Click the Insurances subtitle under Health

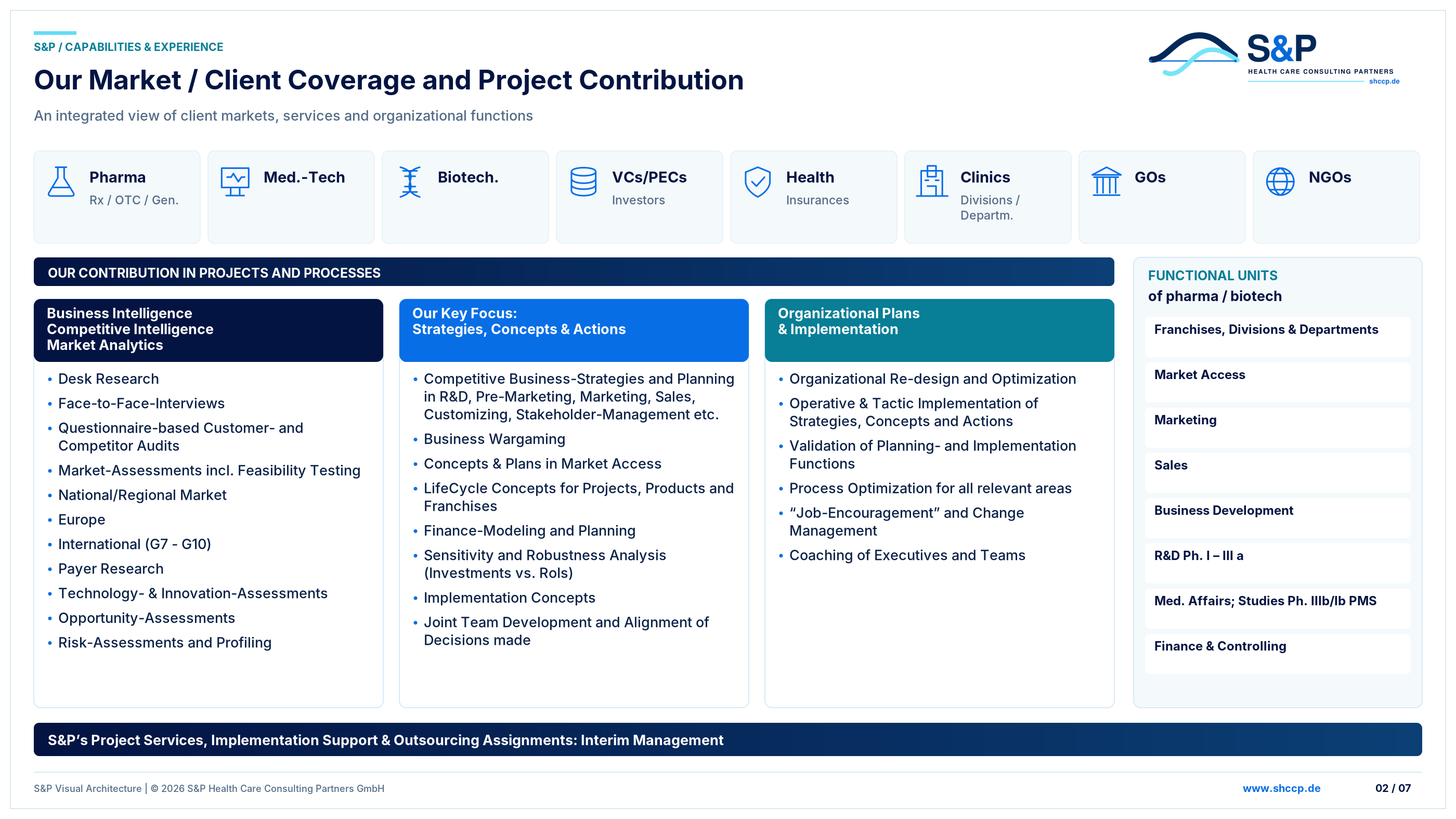[817, 200]
